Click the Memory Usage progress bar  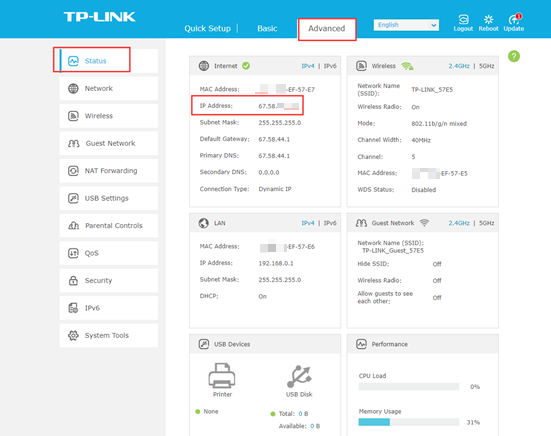click(409, 422)
